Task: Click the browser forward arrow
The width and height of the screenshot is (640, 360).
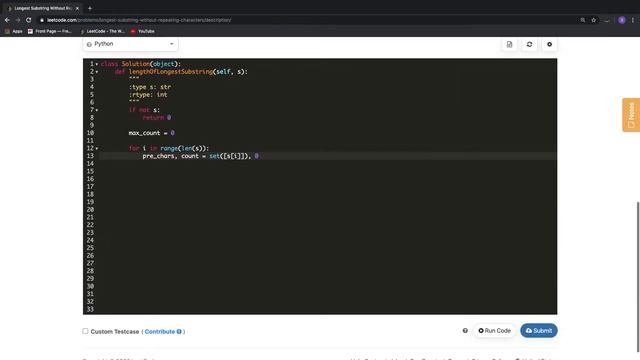Action: click(x=18, y=20)
